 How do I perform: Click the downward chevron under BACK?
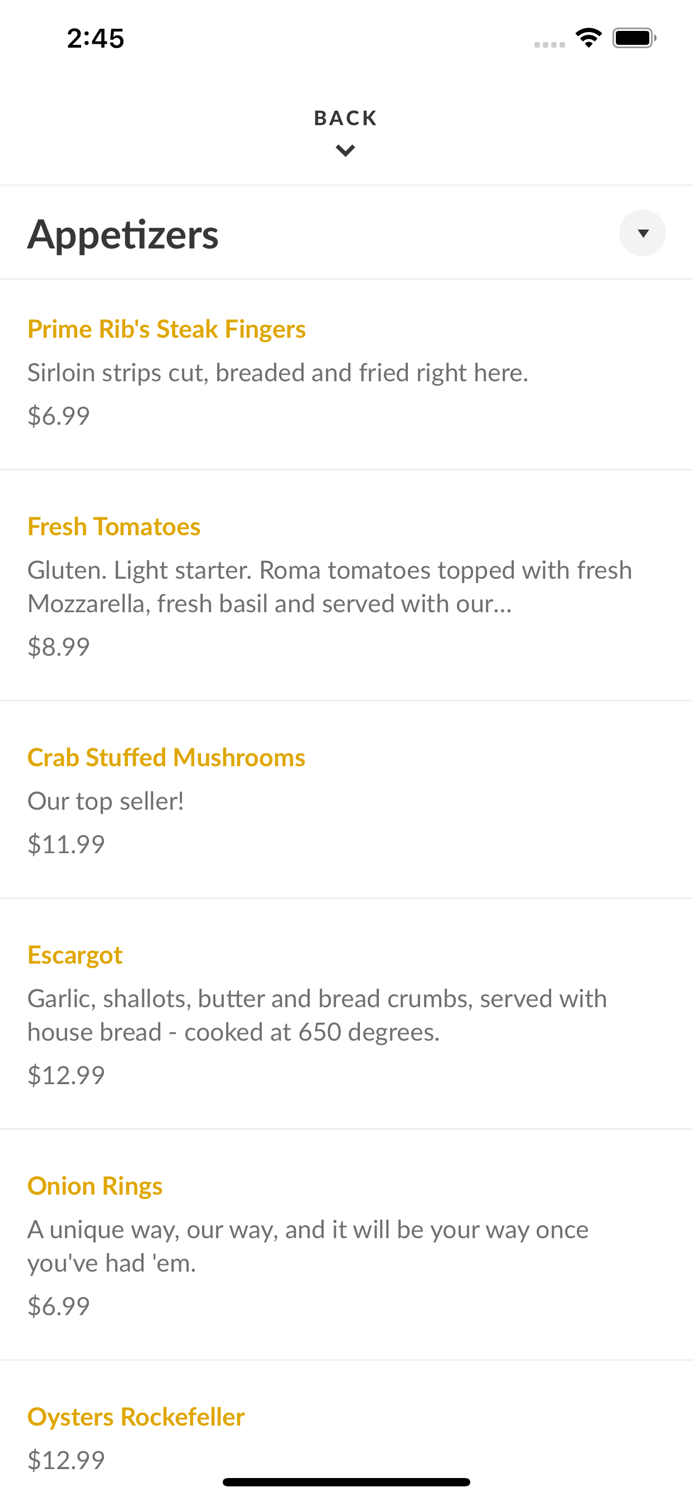tap(345, 151)
